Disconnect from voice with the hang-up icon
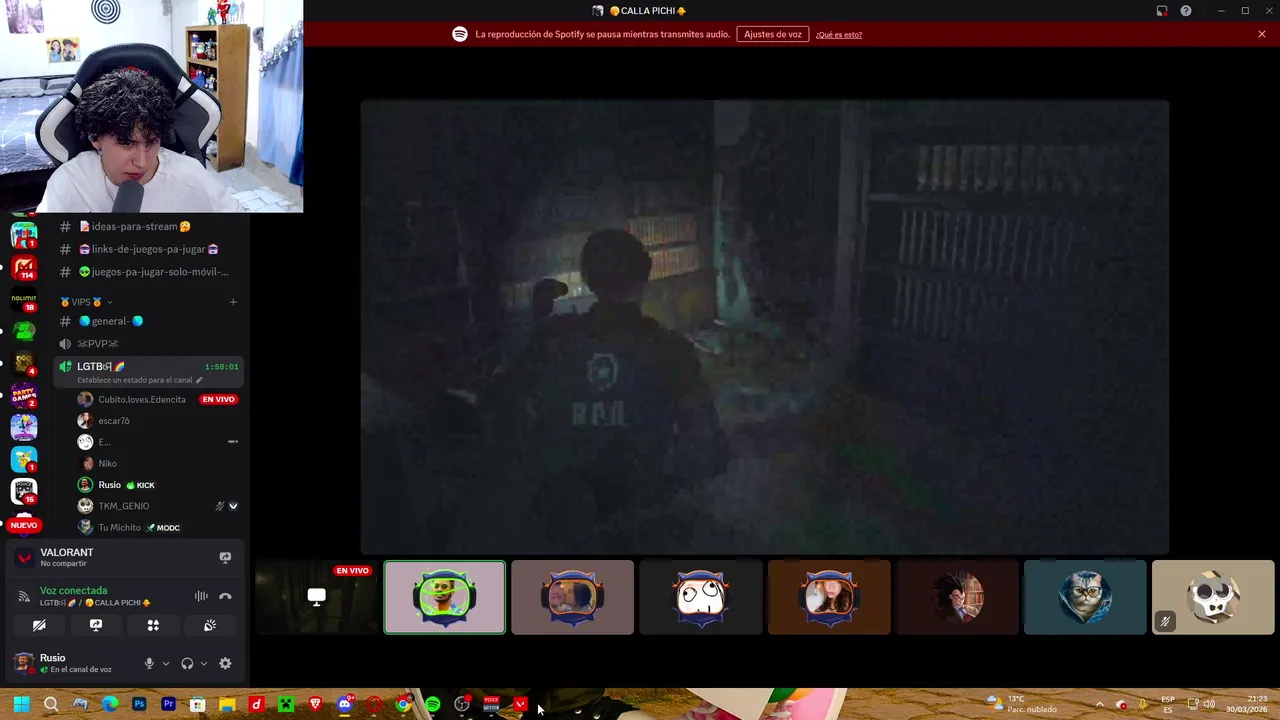 (x=225, y=596)
